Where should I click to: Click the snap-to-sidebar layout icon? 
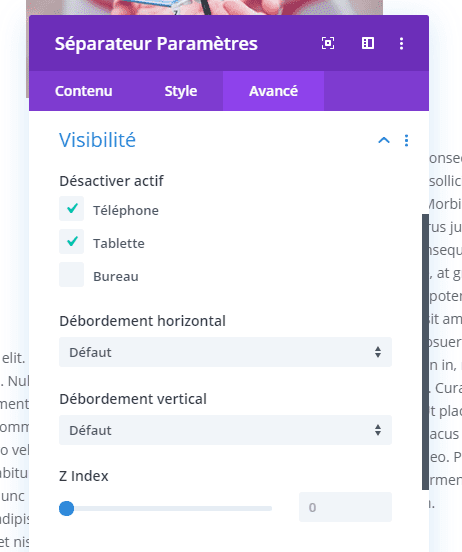click(x=368, y=43)
